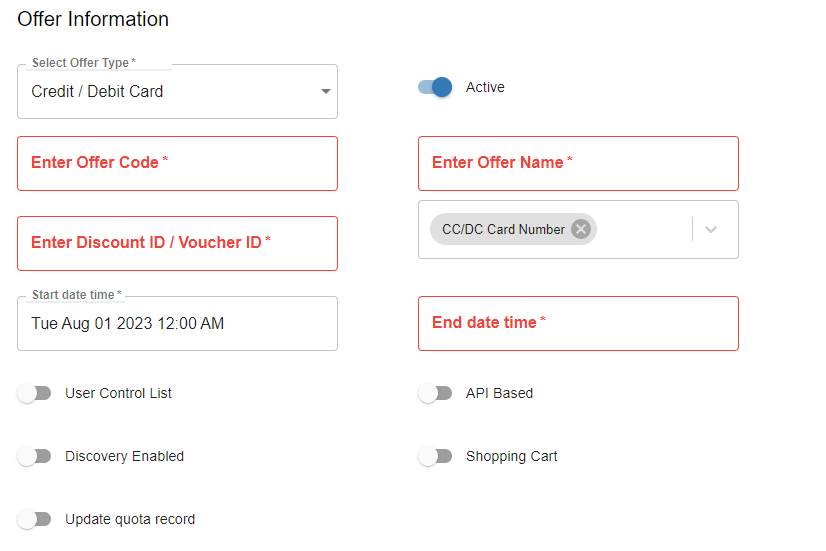Focus the Enter Offer Code field
This screenshot has width=826, height=551.
pyautogui.click(x=177, y=163)
